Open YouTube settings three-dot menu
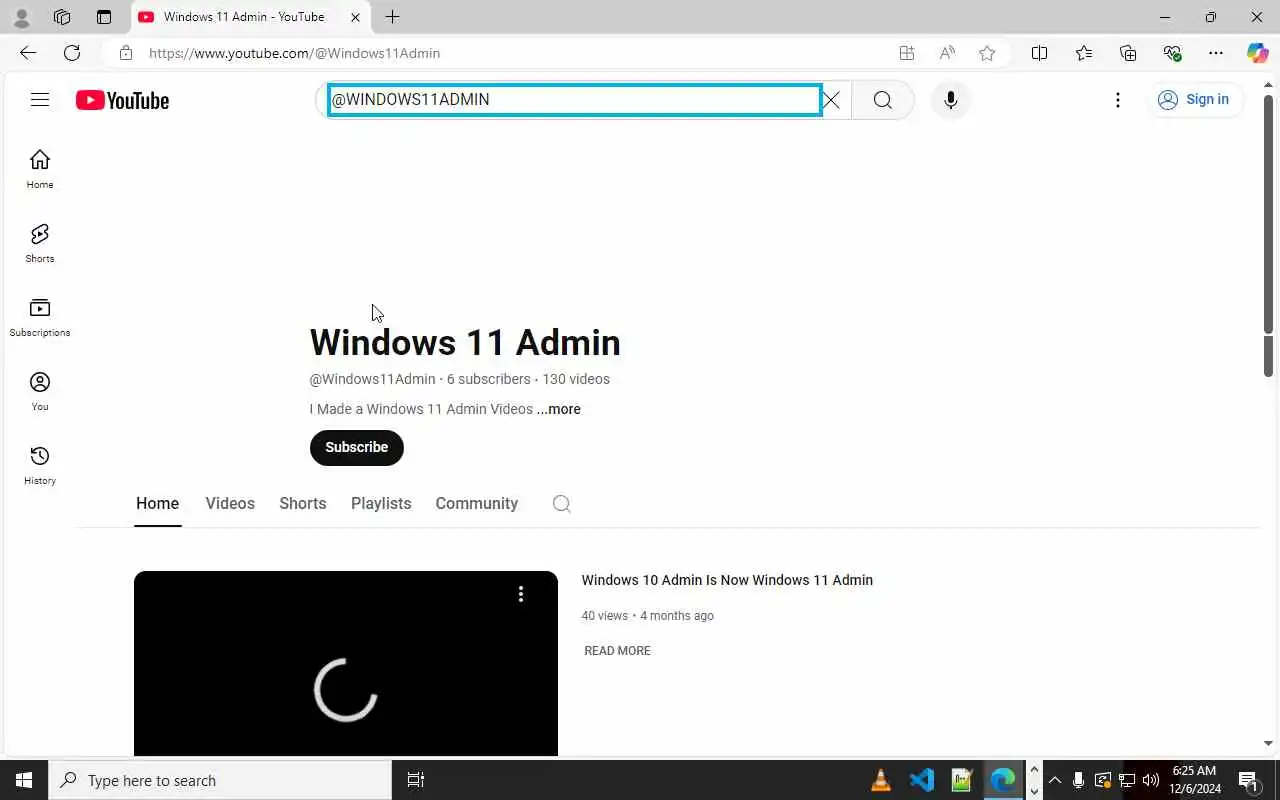 pyautogui.click(x=1118, y=100)
